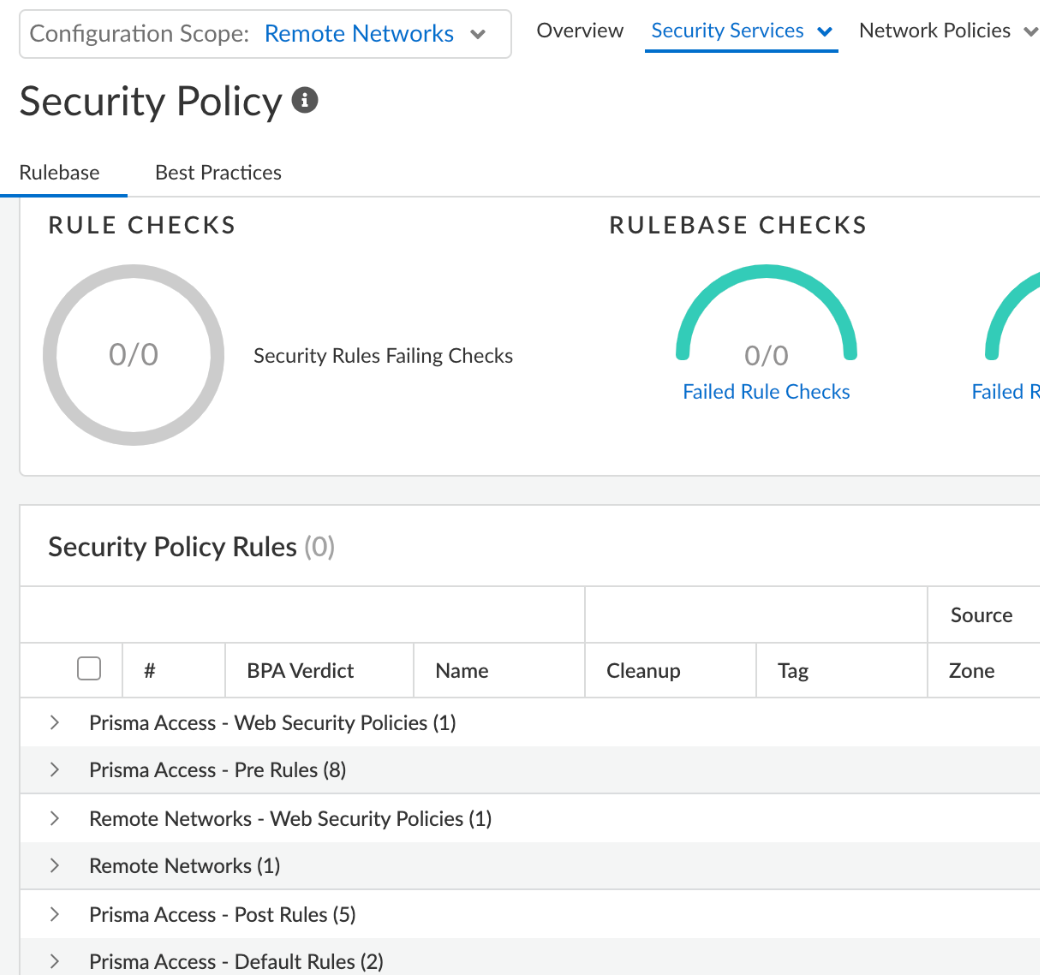Click the Cleanup column header
The image size is (1040, 975).
[643, 671]
